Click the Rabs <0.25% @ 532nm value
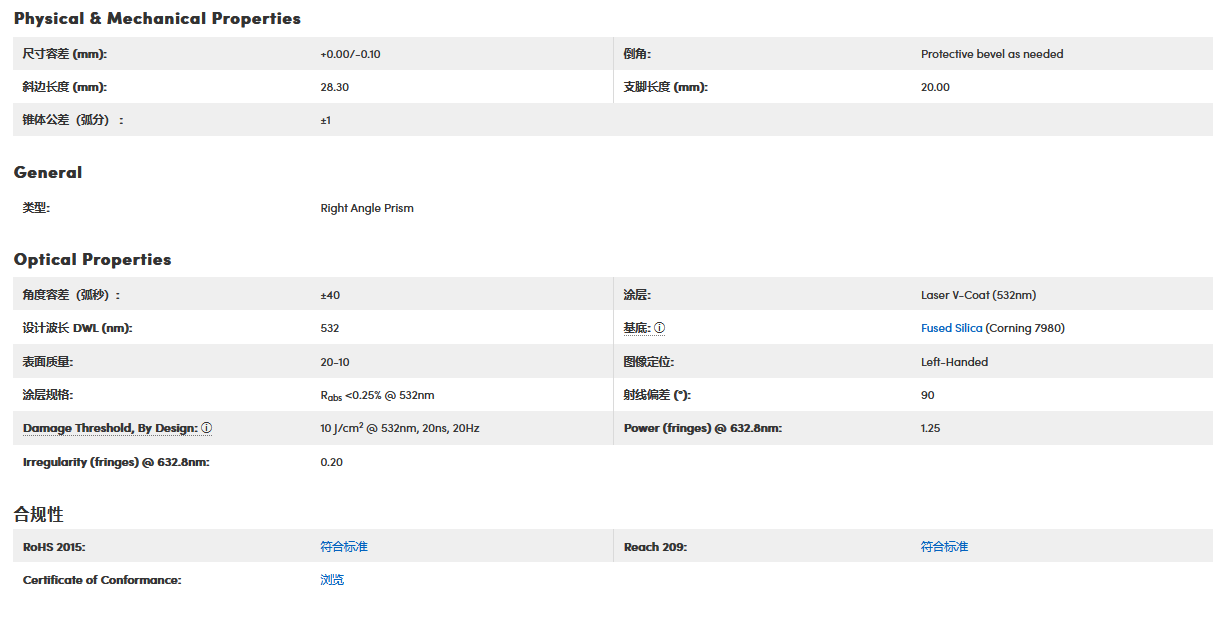Viewport: 1218px width, 627px height. click(377, 395)
